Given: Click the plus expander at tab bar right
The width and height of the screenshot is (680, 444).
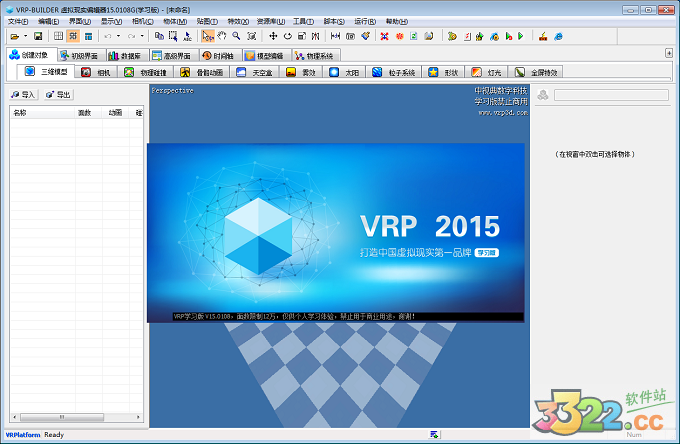Looking at the screenshot, I should point(669,53).
